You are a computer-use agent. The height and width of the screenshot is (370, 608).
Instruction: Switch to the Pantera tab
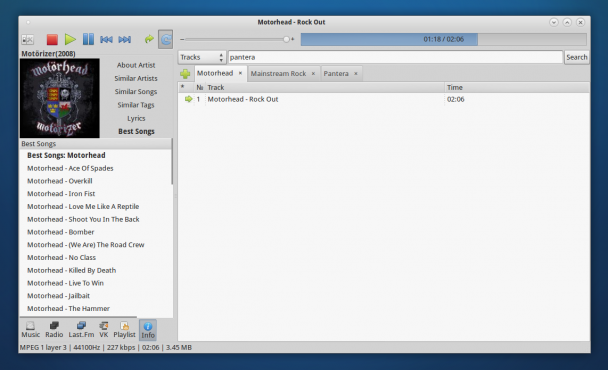tap(336, 73)
